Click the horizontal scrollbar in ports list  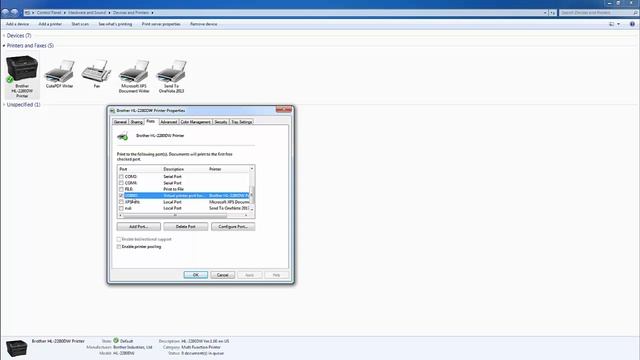(x=175, y=216)
